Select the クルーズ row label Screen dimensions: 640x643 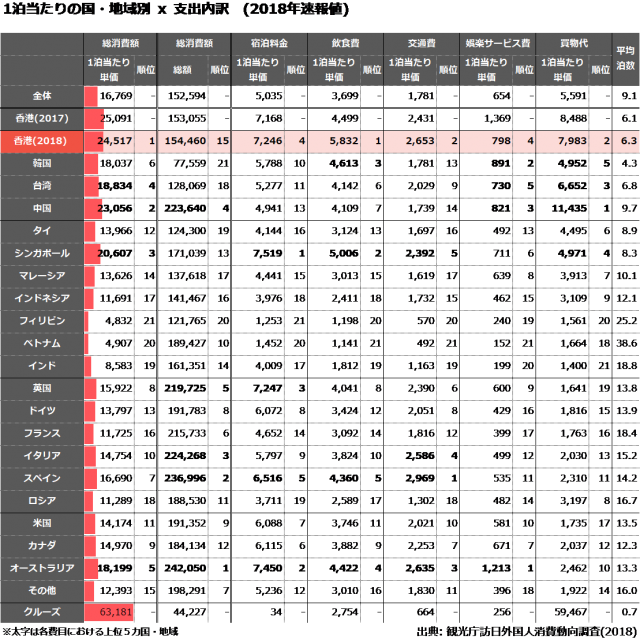point(42,612)
